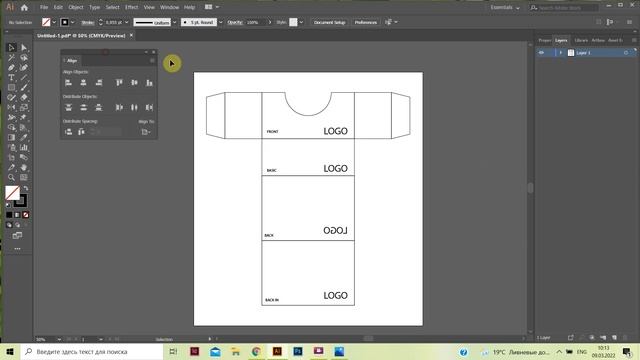Screen dimensions: 640x360
Task: Set paint type to None
Action: click(26, 215)
